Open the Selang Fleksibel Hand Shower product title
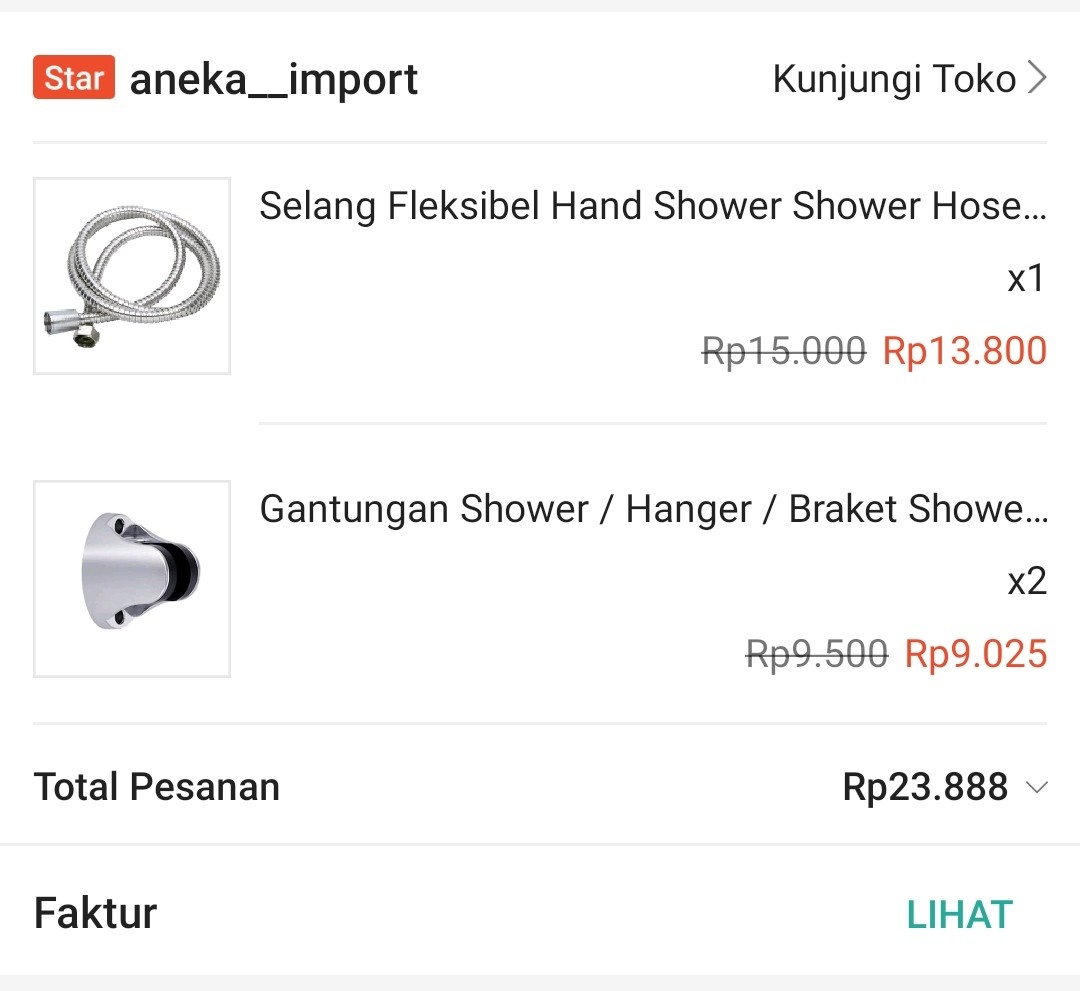 [650, 207]
